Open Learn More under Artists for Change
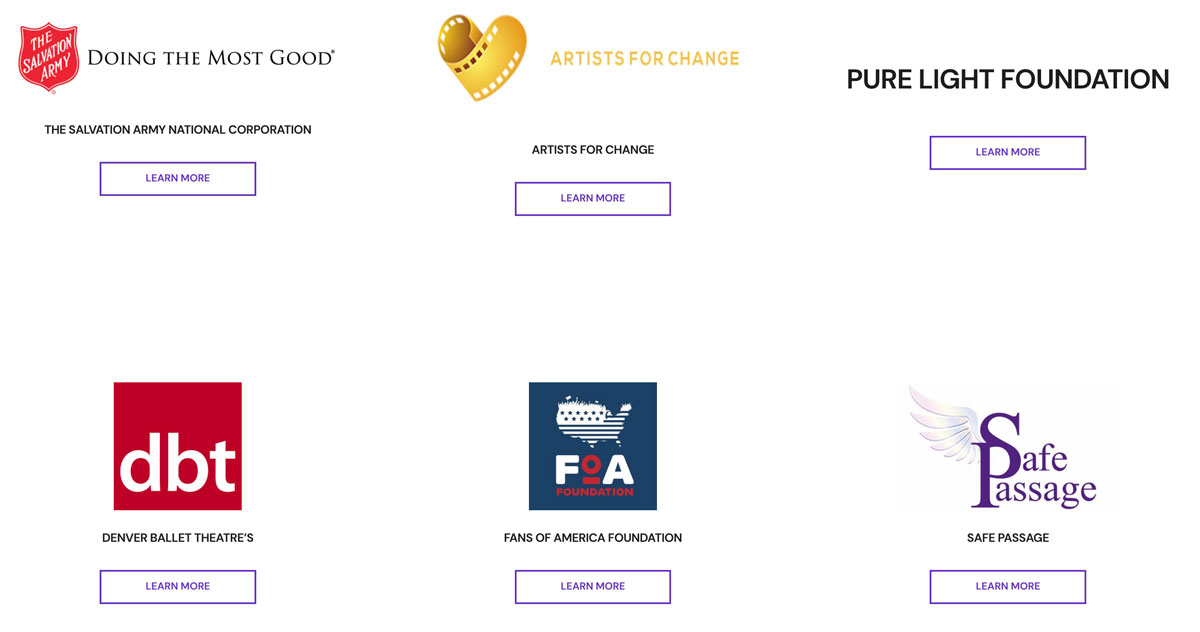 click(x=593, y=198)
